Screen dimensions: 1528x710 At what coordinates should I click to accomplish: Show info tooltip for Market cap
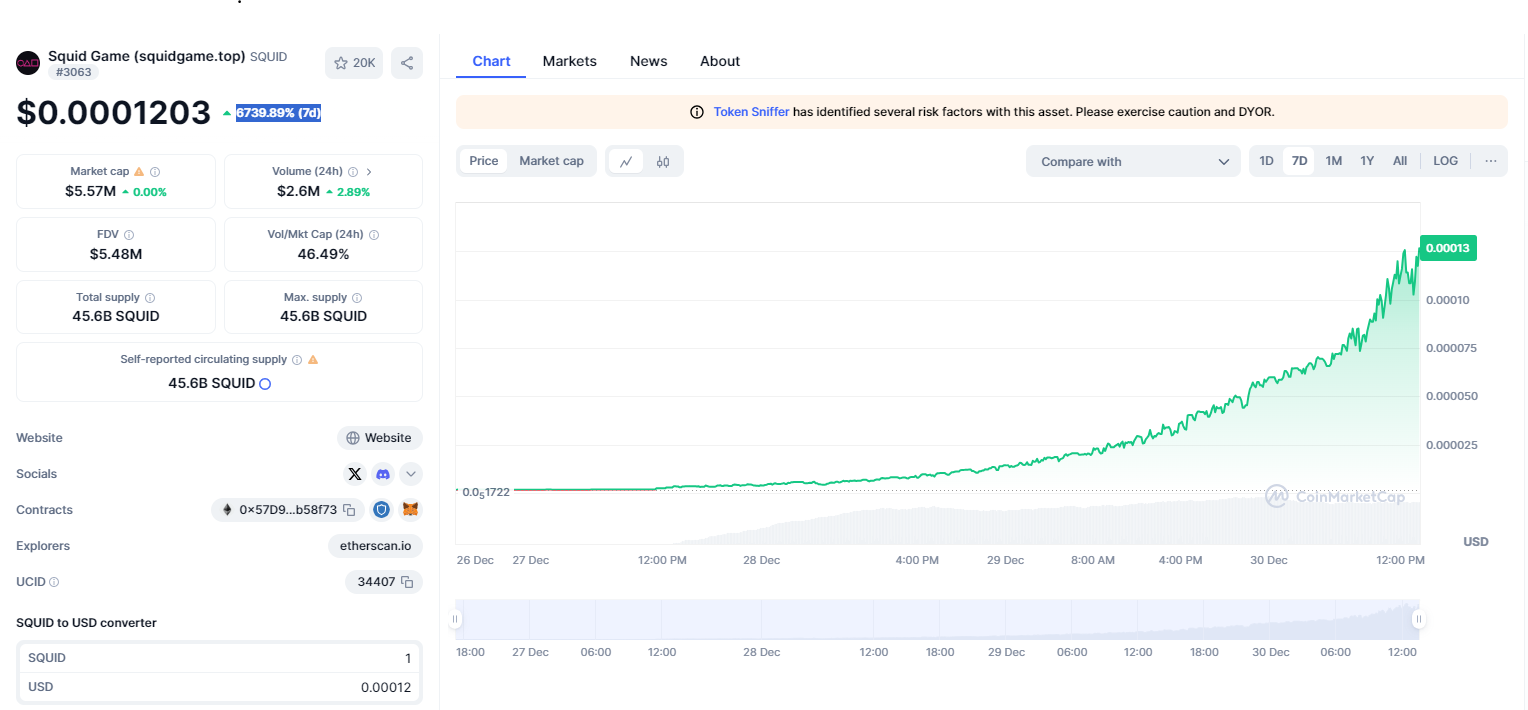pos(155,172)
